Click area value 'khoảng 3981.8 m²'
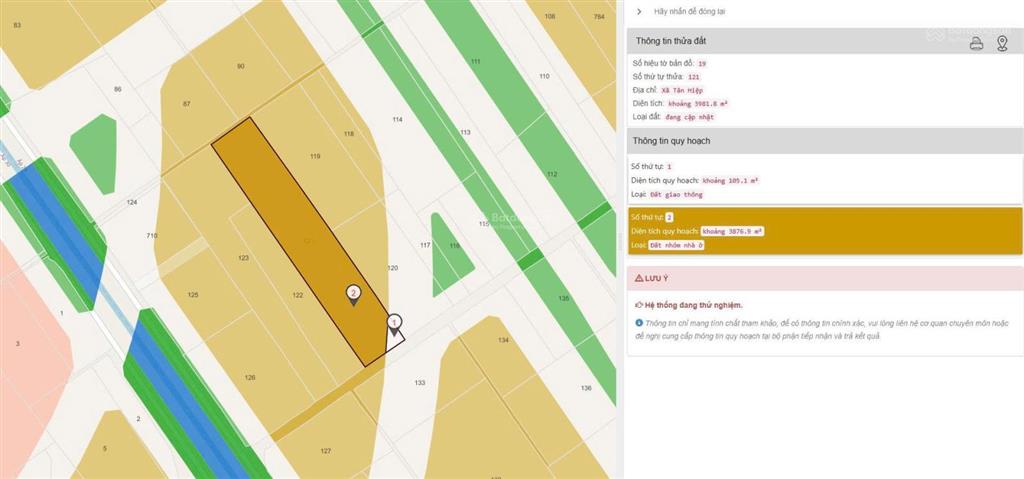Viewport: 1024px width, 479px height. (697, 103)
